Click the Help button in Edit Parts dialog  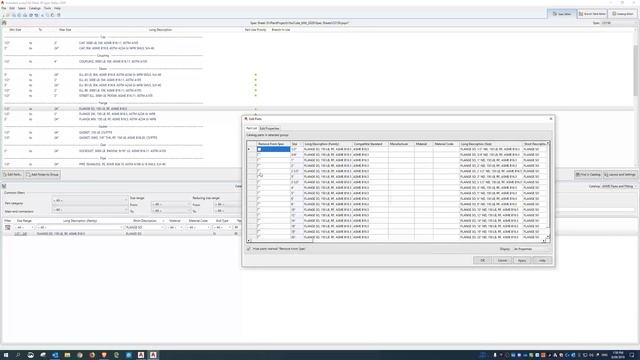click(542, 260)
